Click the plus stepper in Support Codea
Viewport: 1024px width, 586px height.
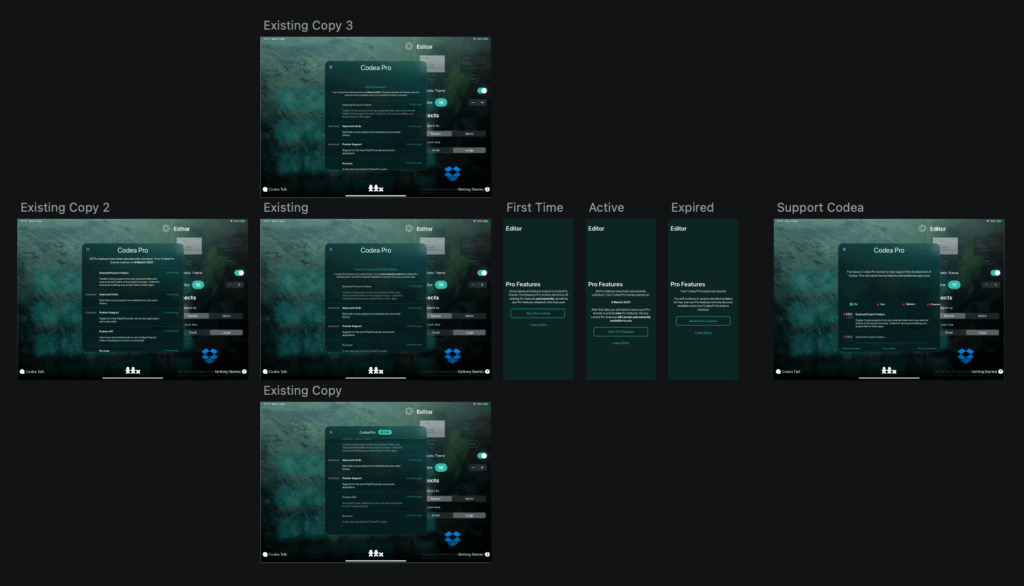tap(995, 285)
